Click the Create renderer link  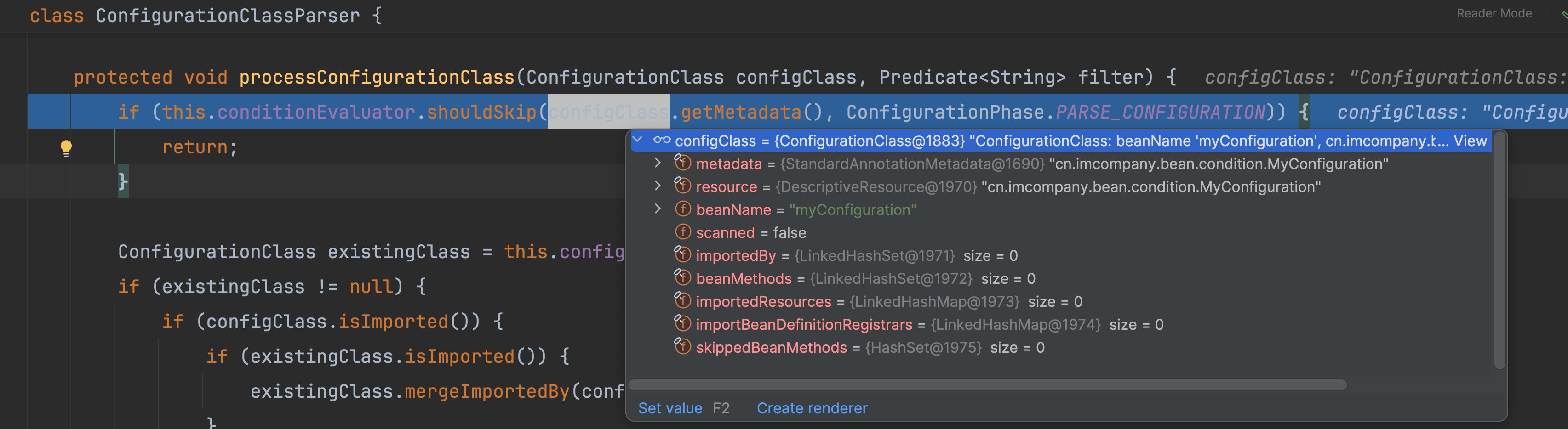(x=812, y=408)
